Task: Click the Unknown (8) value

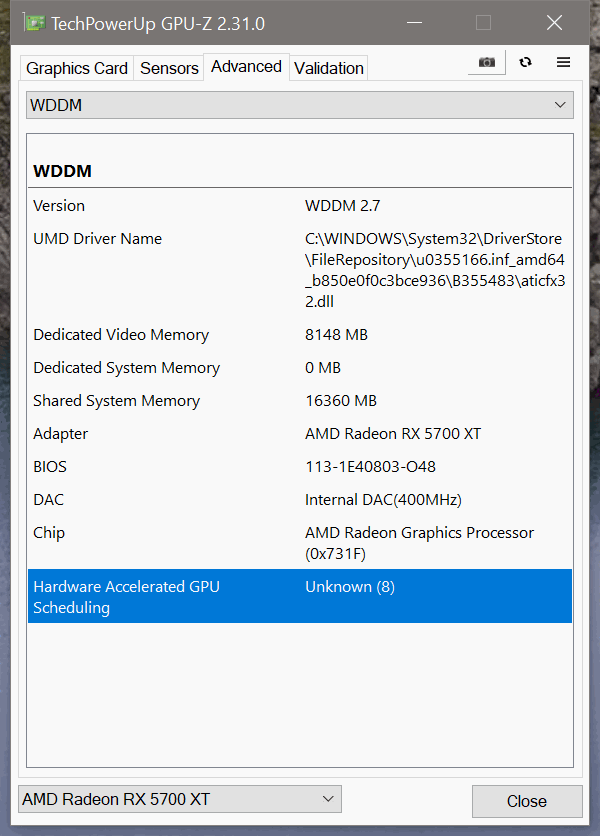Action: pyautogui.click(x=350, y=587)
